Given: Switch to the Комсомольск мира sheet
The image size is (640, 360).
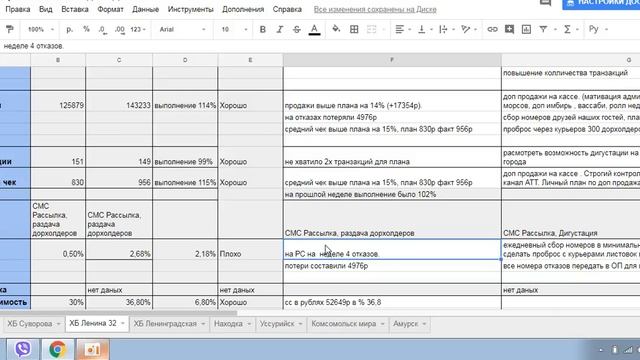Looking at the screenshot, I should point(344,324).
